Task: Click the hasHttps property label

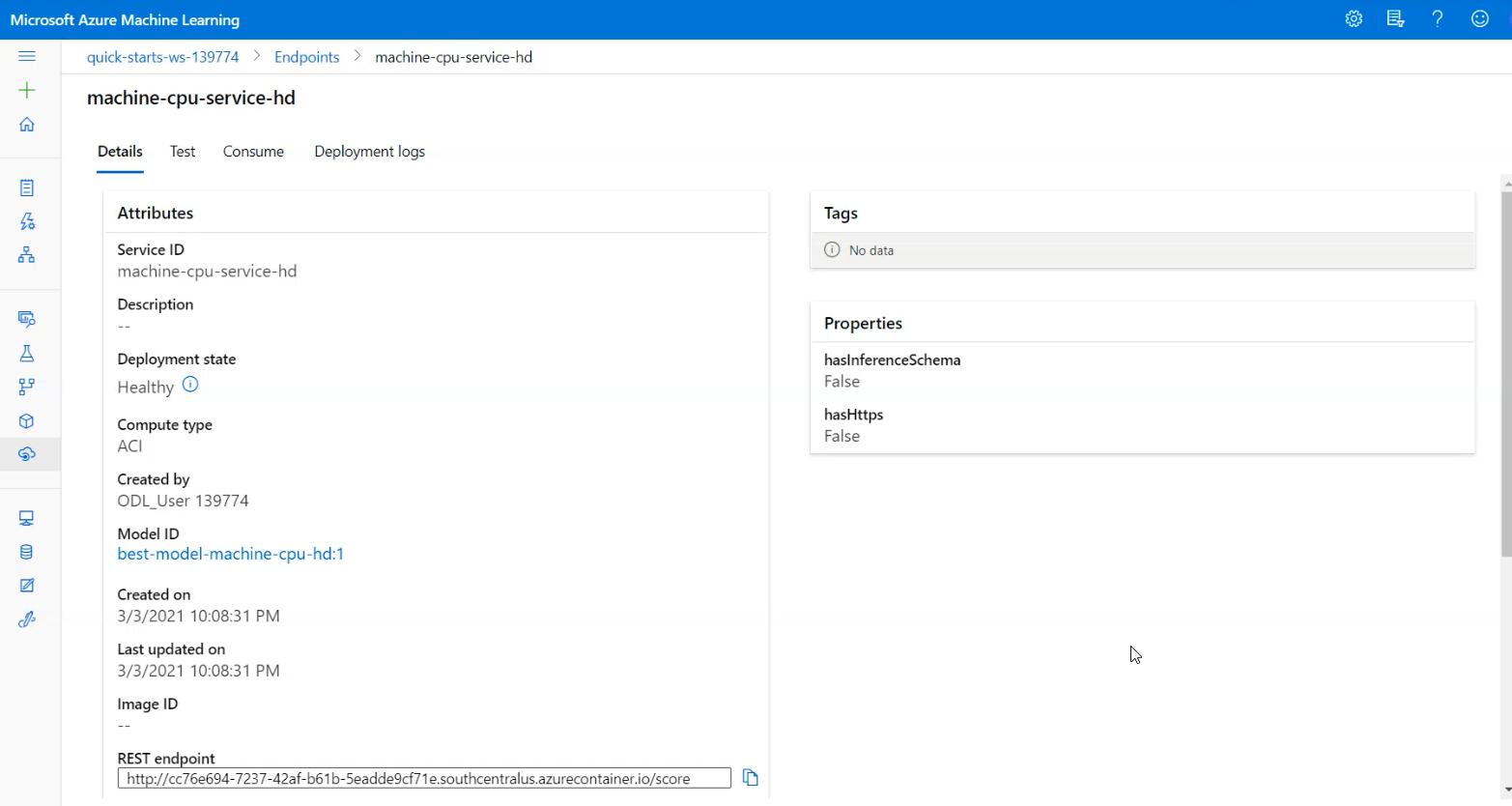Action: (853, 415)
